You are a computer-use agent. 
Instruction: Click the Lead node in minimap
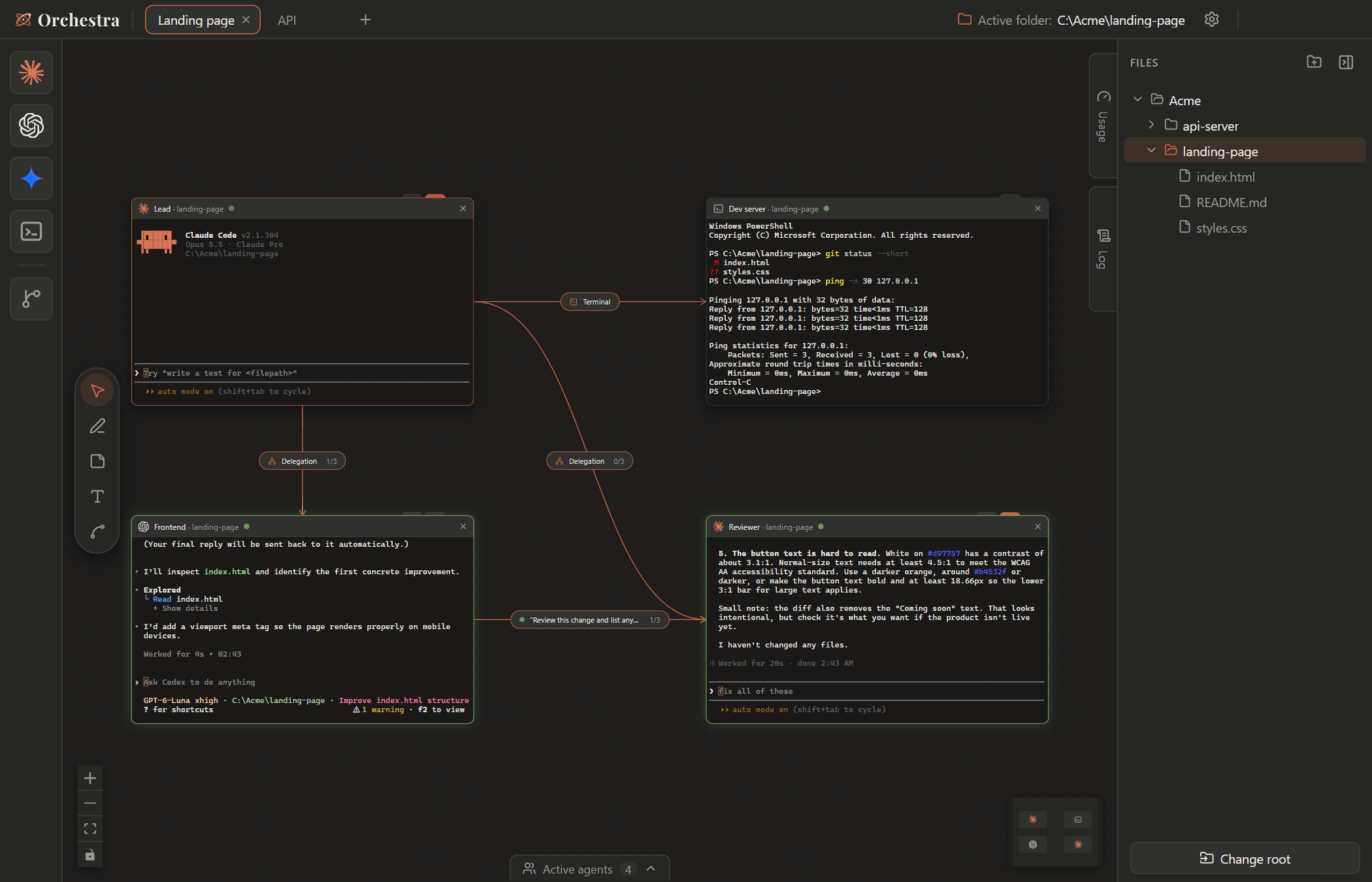pos(1033,819)
